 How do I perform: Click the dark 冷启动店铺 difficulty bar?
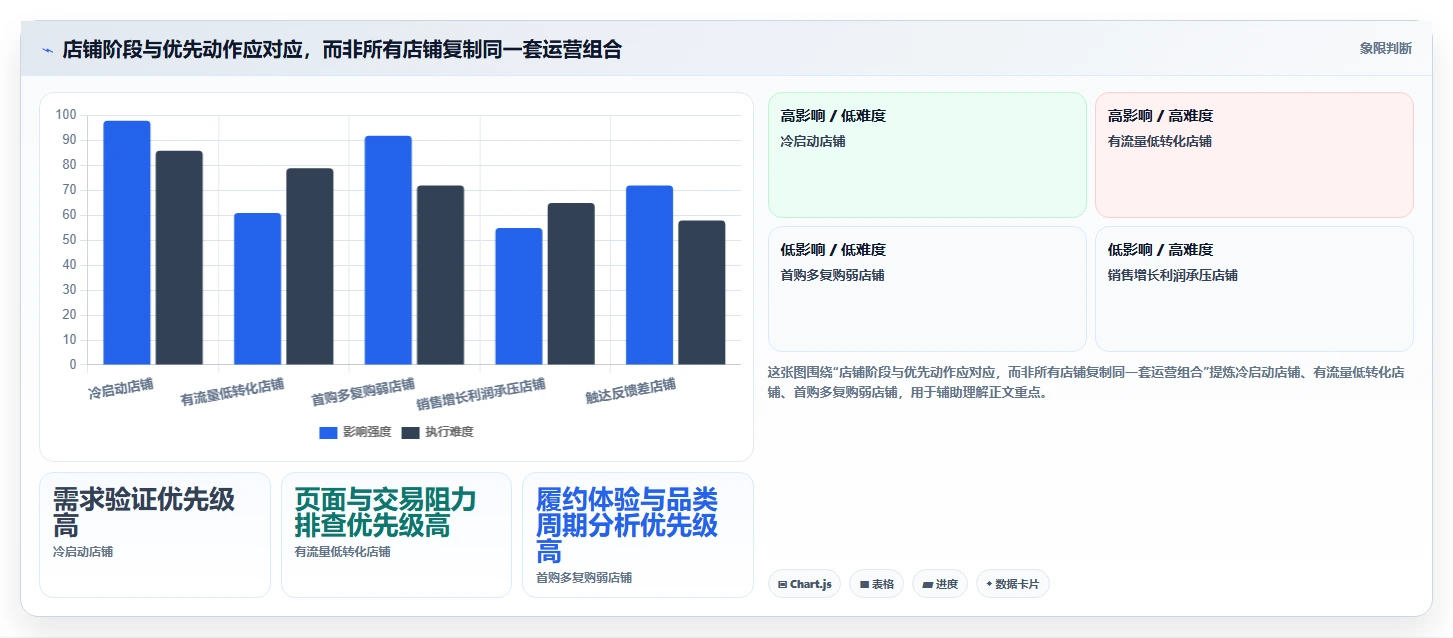coord(179,258)
